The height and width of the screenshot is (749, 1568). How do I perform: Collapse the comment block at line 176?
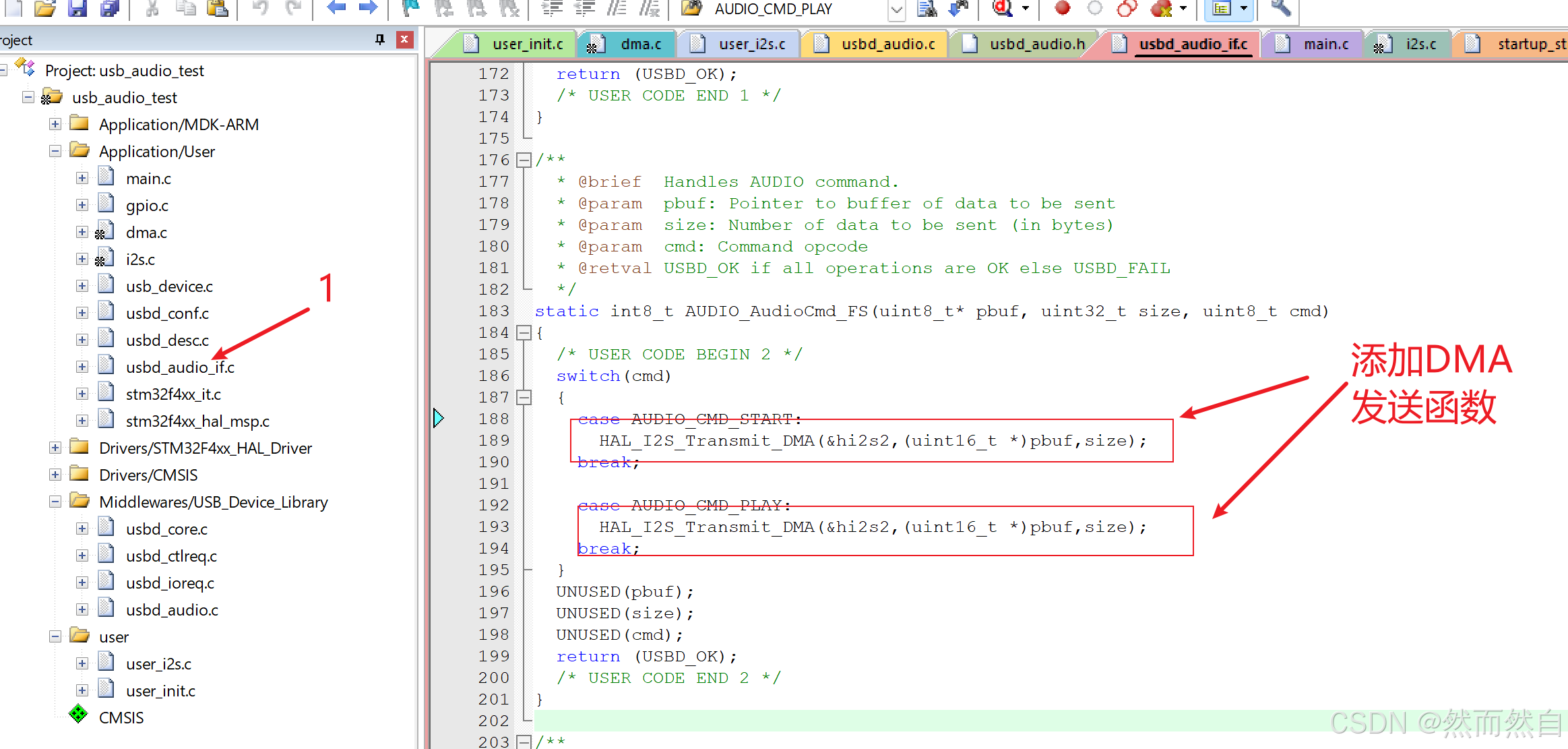(x=524, y=160)
